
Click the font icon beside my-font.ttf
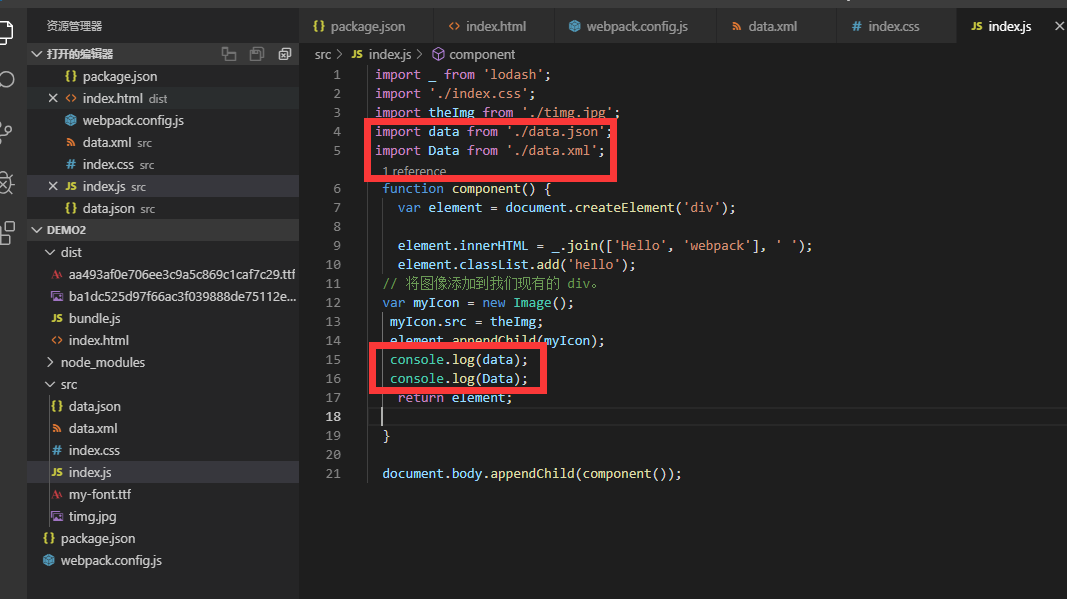[x=57, y=494]
